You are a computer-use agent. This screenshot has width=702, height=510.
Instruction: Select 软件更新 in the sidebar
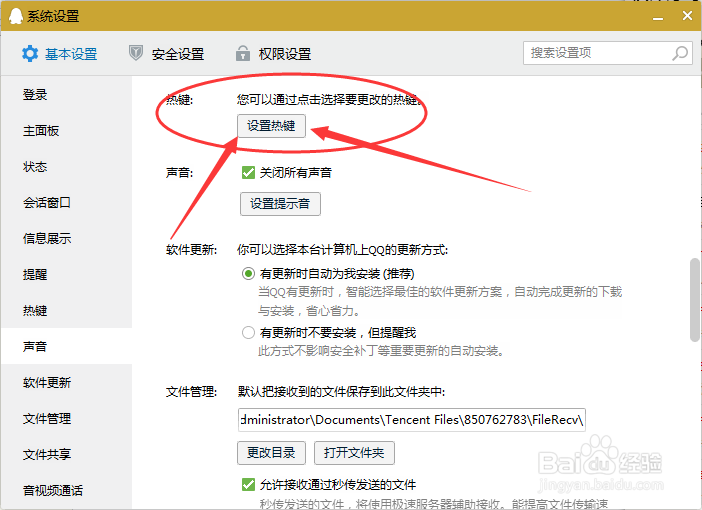(66, 382)
